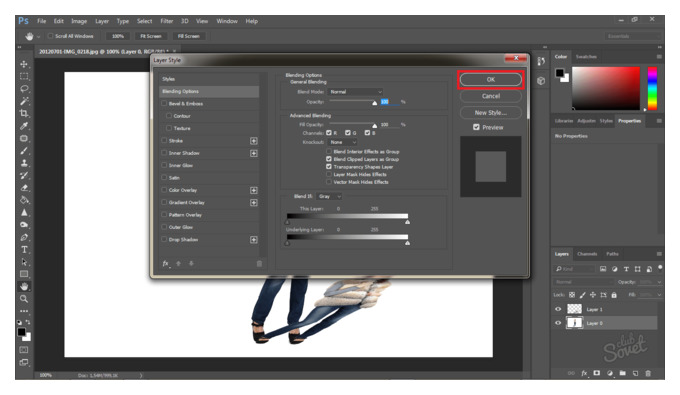This screenshot has height=395, width=680.
Task: Click the fx icon in Layer Style dialog
Action: coord(166,263)
